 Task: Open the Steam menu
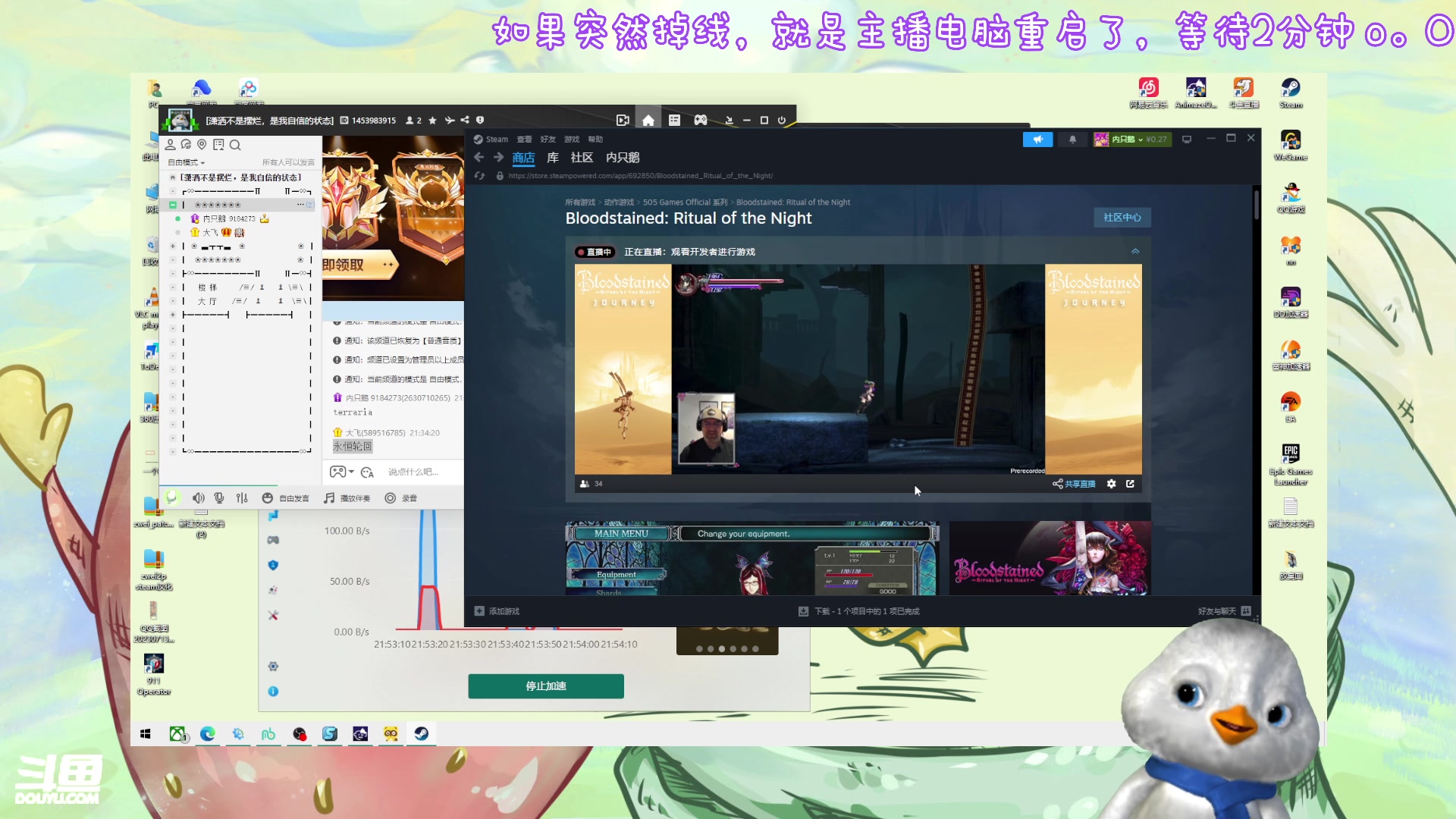[491, 139]
